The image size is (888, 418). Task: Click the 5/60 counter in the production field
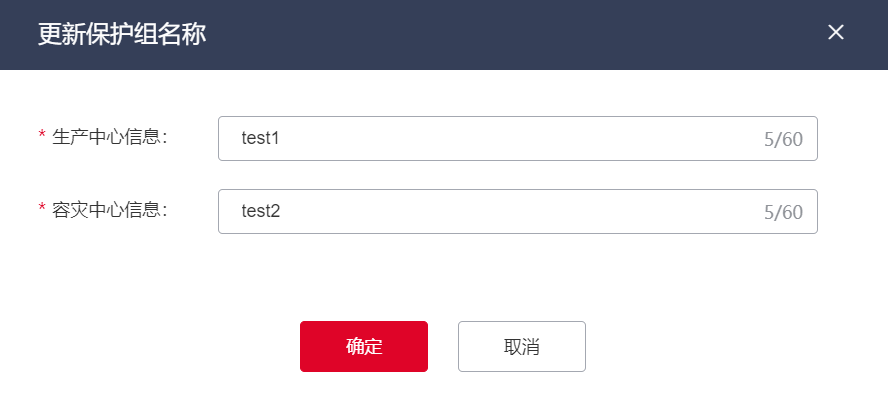783,139
